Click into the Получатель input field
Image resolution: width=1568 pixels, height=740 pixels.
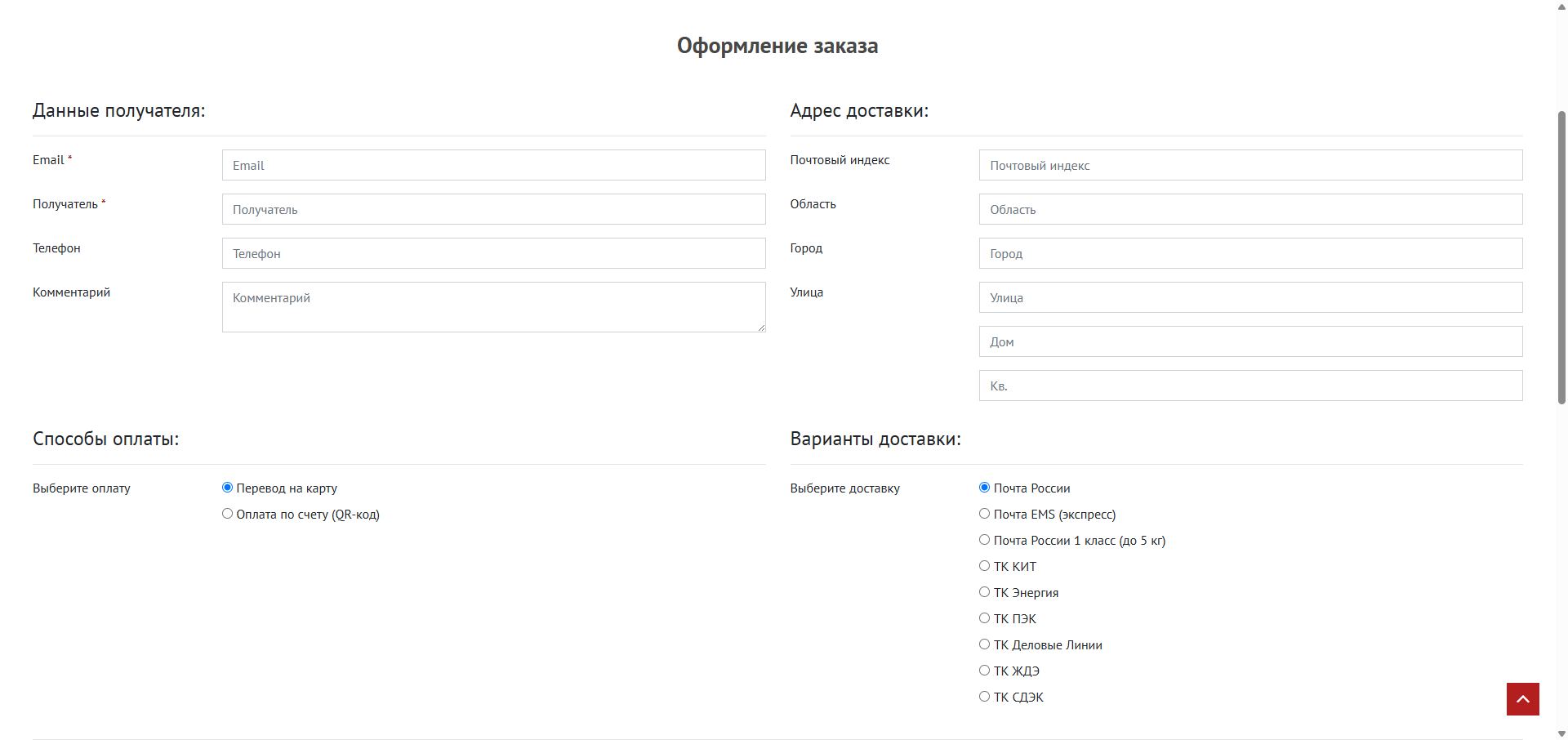pyautogui.click(x=493, y=209)
